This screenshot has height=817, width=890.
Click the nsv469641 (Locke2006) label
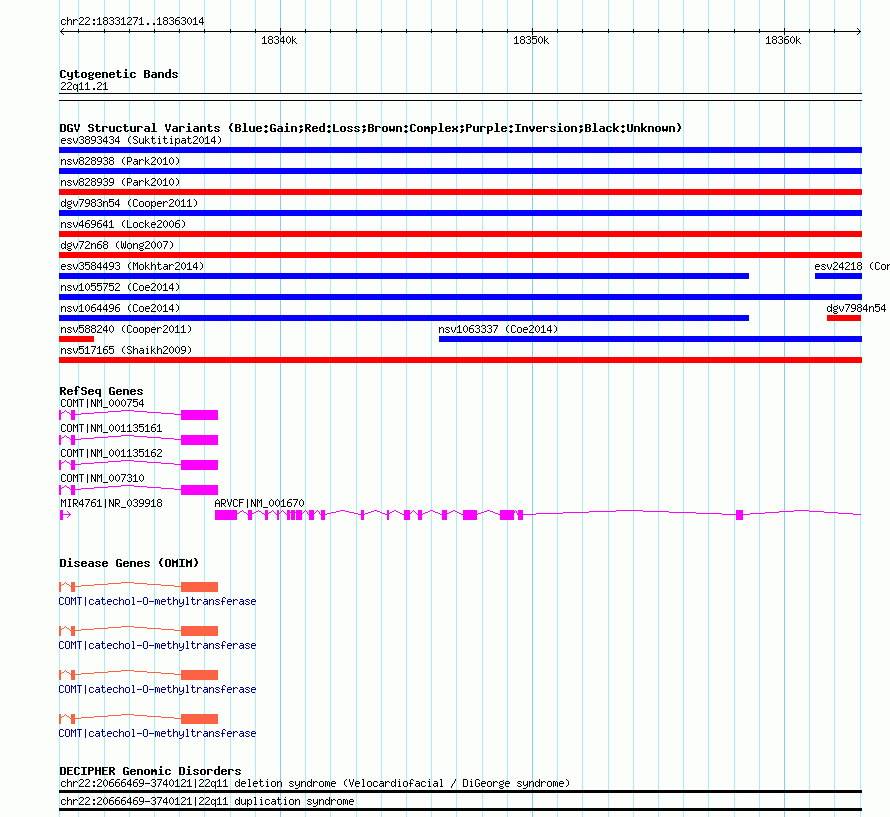(x=123, y=224)
